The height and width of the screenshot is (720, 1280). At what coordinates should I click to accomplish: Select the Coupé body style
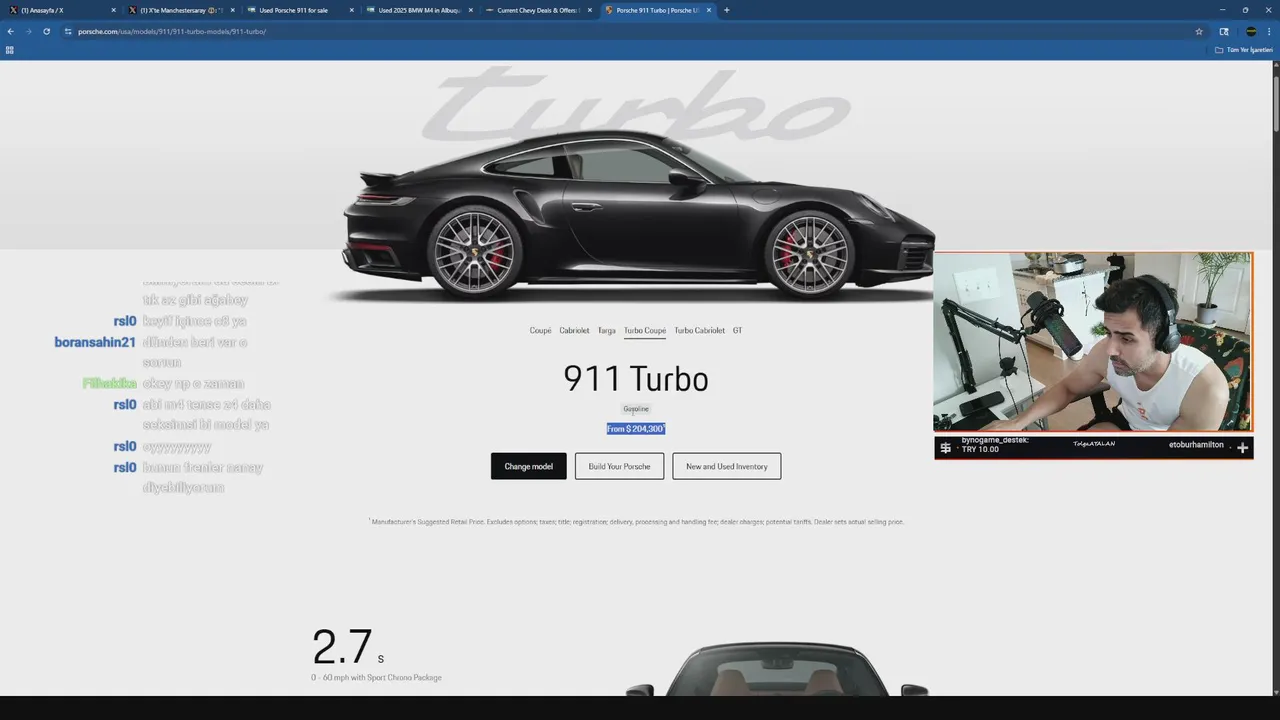(540, 330)
